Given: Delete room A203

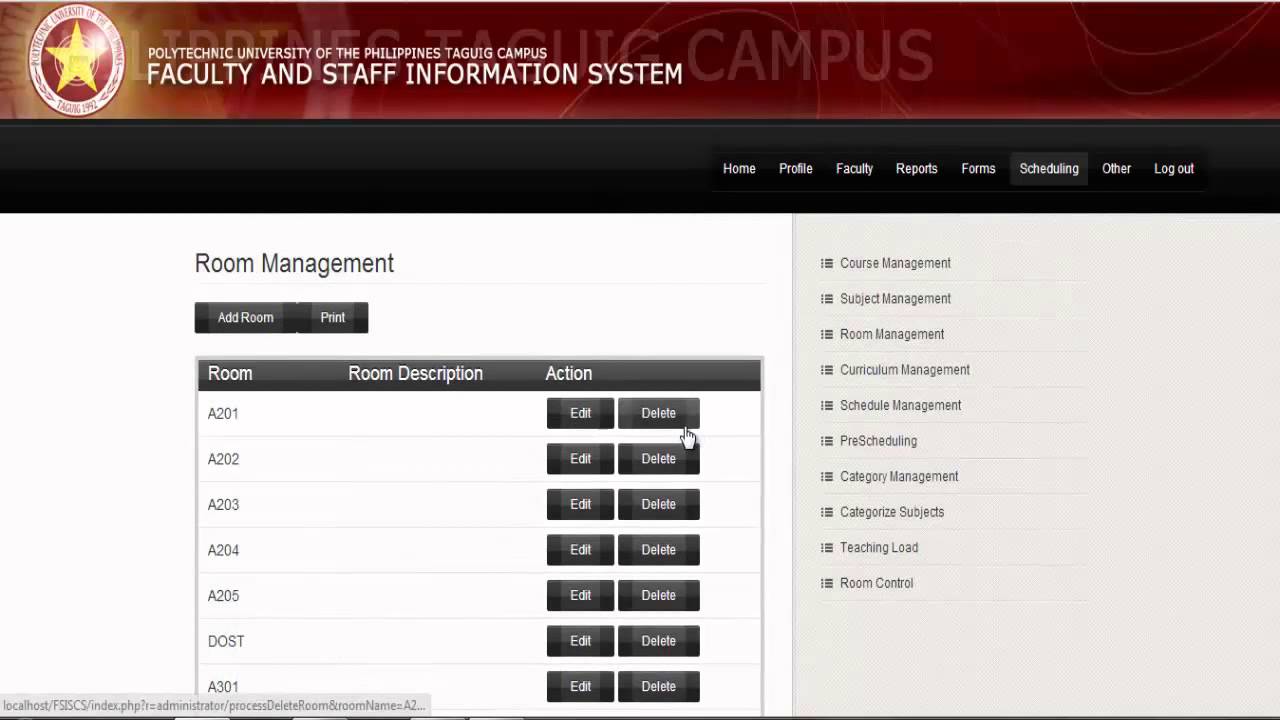Looking at the screenshot, I should pos(658,504).
